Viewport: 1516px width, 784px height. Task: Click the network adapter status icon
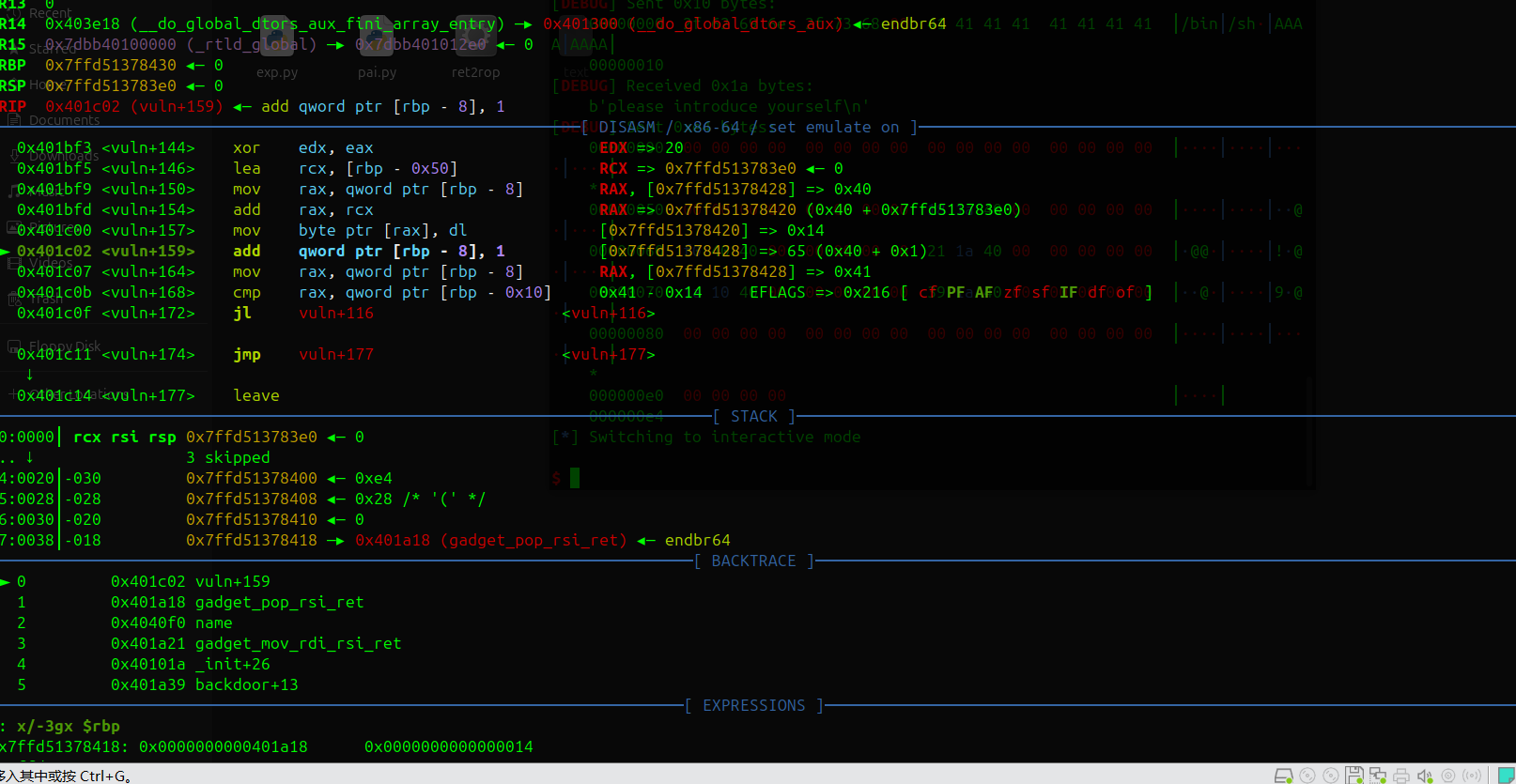[x=1378, y=776]
